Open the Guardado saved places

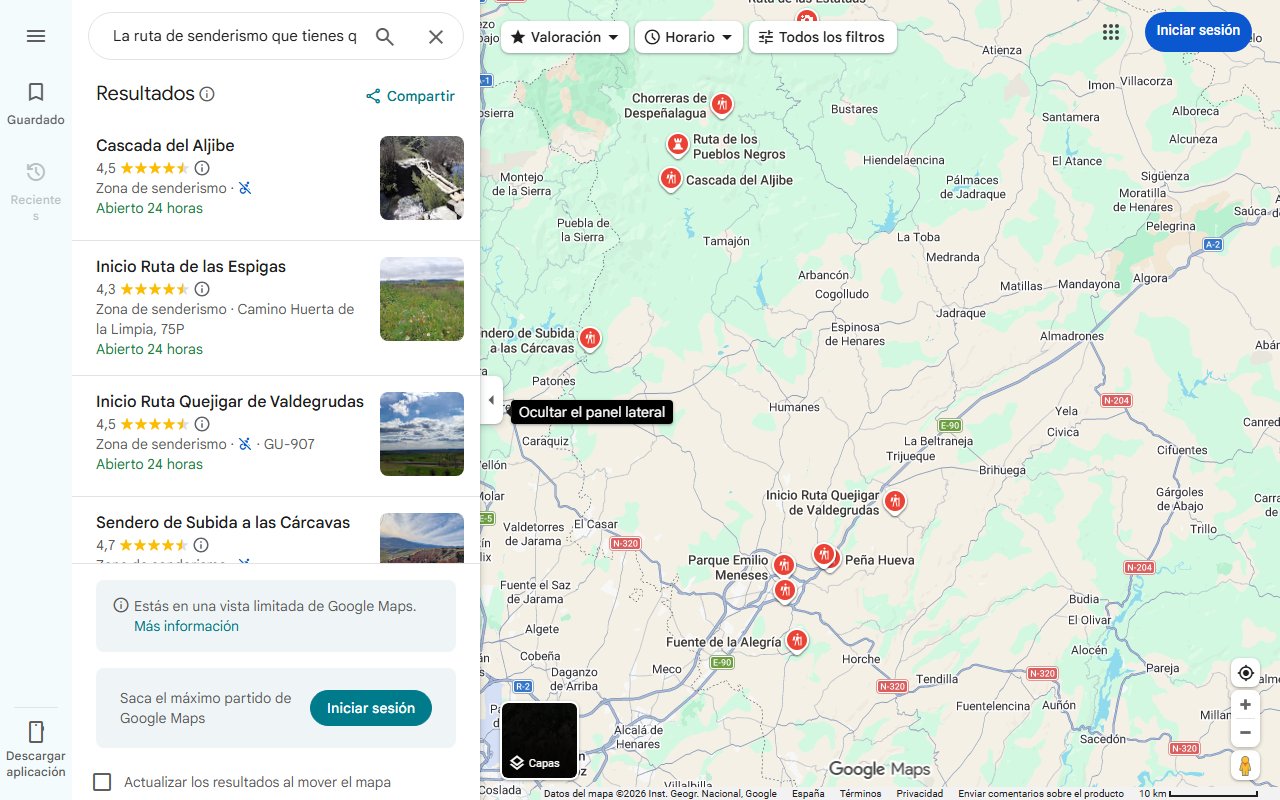coord(36,103)
